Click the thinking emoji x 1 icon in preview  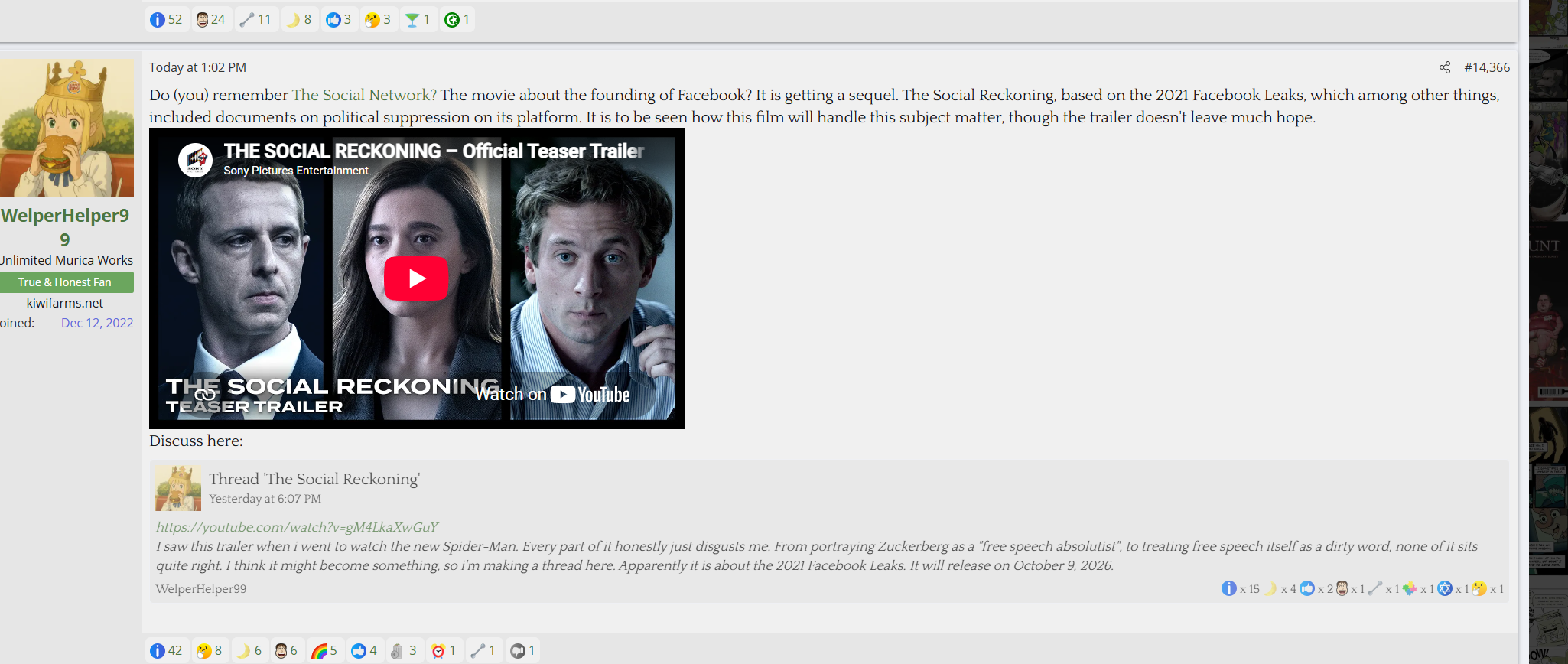[x=1479, y=588]
